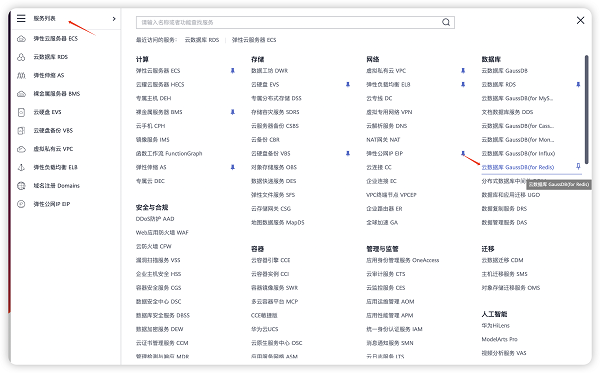This screenshot has height=373, width=600.
Task: Unpin 弹性伸缩 AS in the 计算 list
Action: pos(233,167)
